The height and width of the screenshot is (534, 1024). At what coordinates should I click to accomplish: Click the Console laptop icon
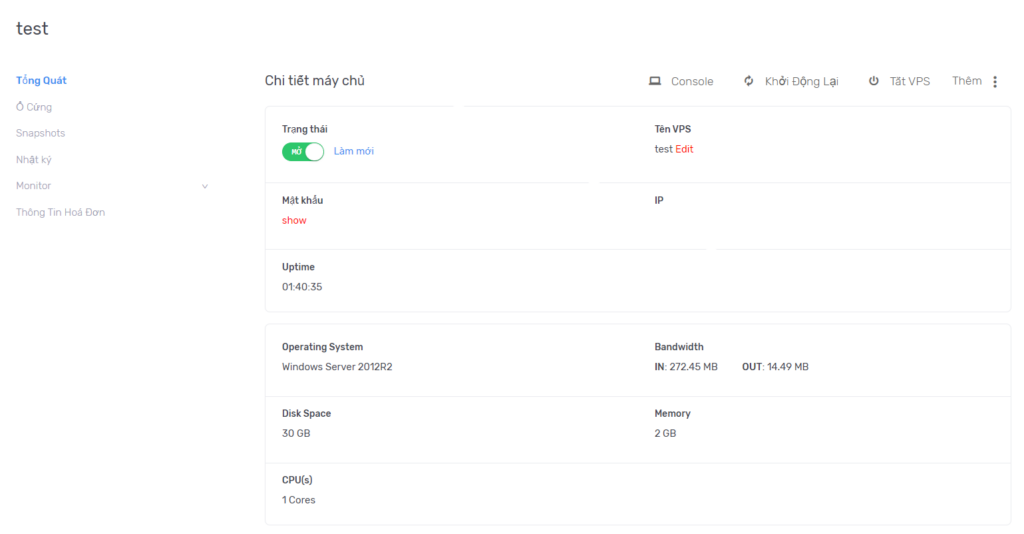pyautogui.click(x=655, y=81)
